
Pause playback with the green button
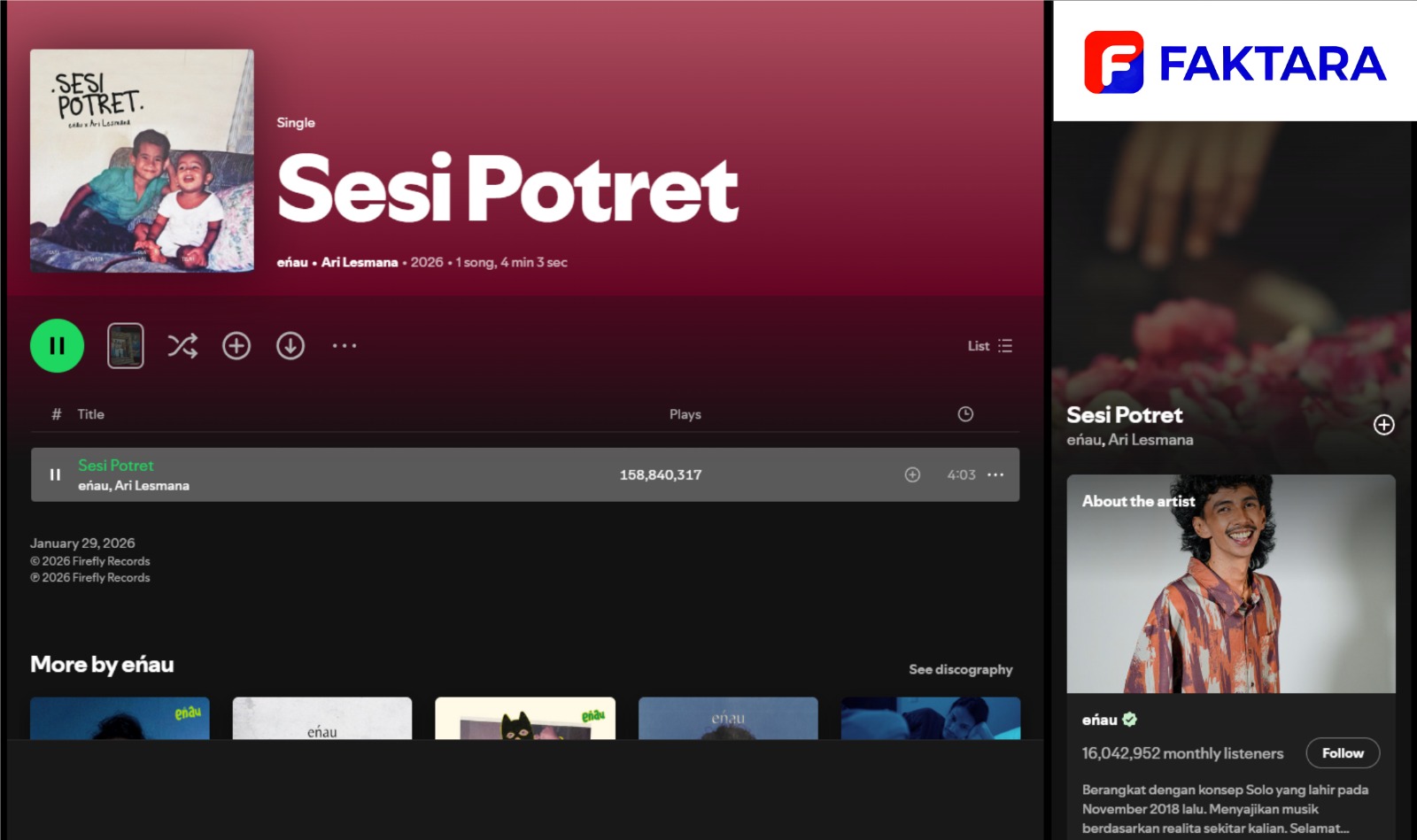57,346
